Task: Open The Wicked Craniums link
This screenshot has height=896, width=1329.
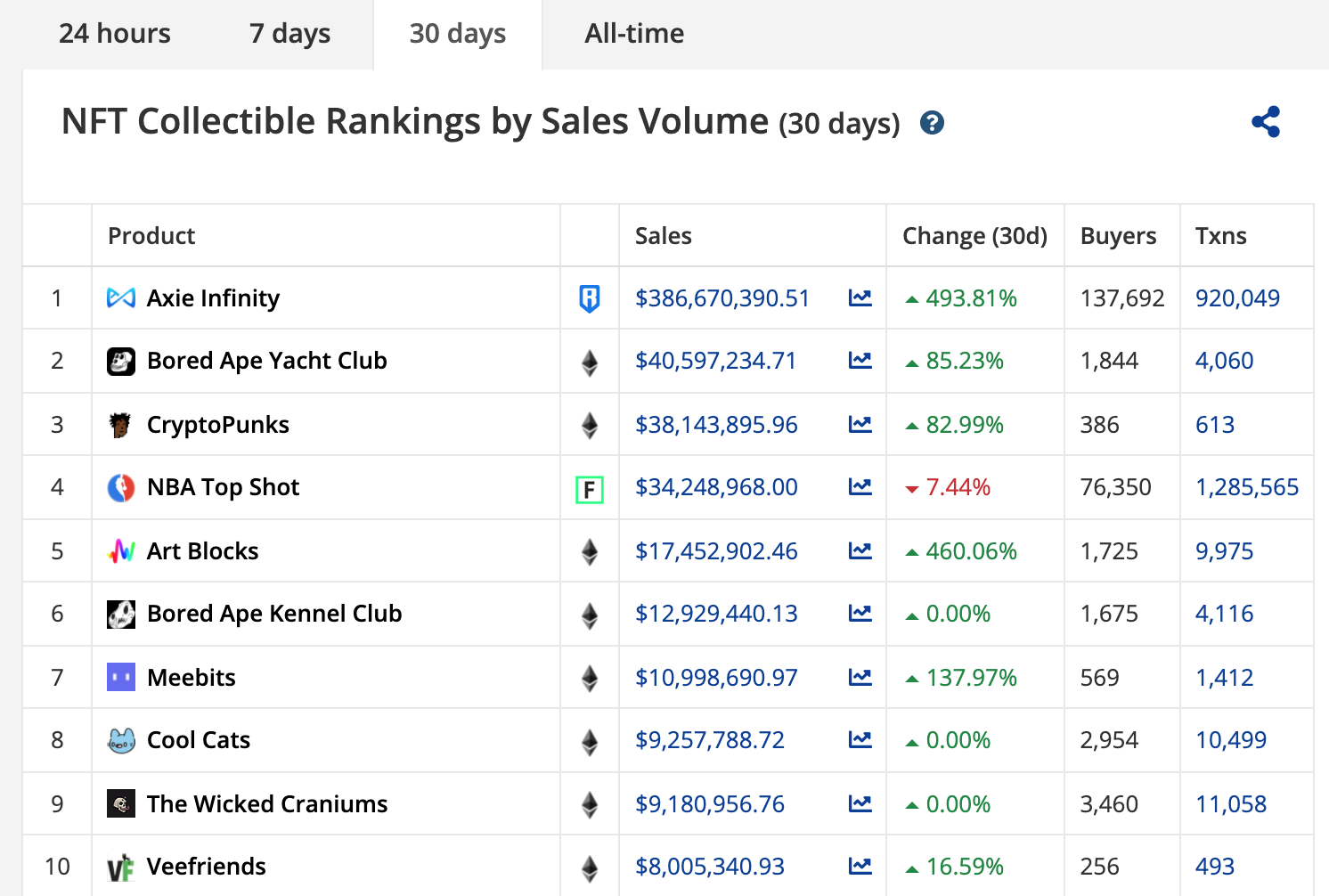Action: click(267, 803)
